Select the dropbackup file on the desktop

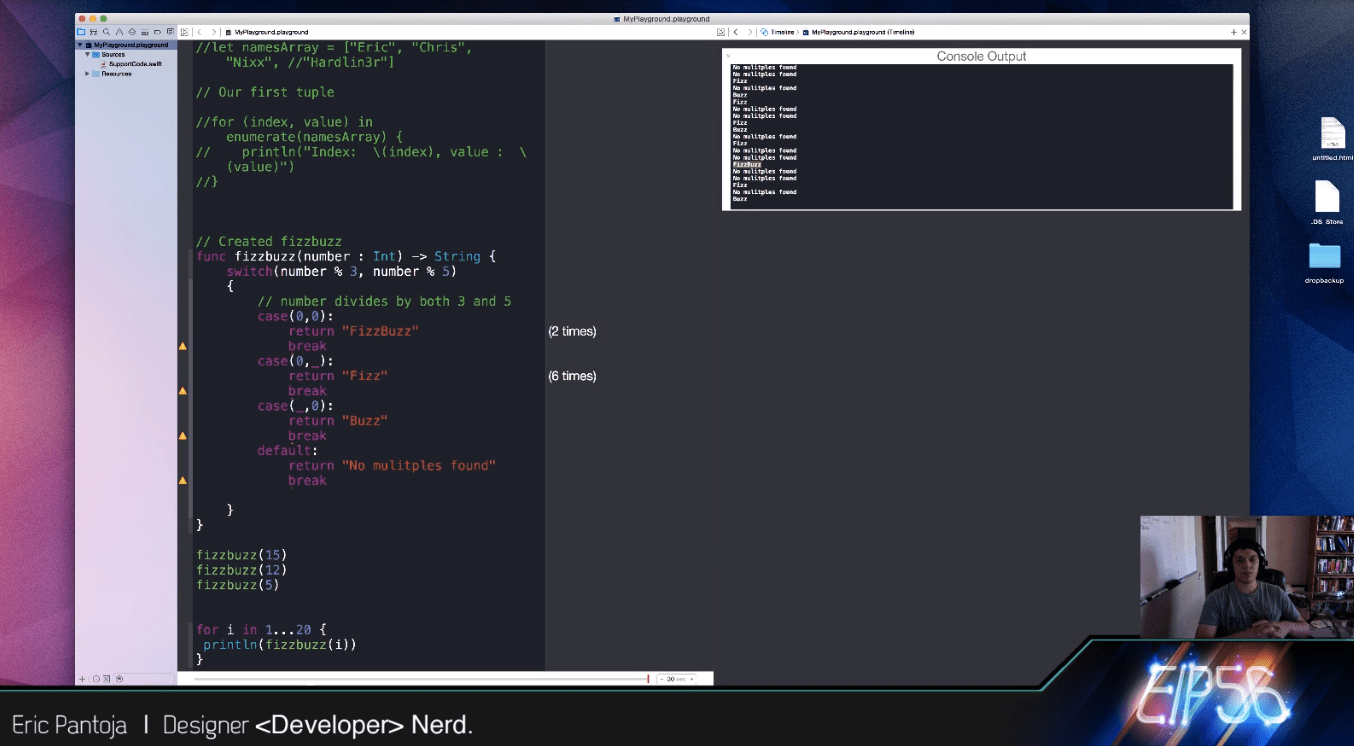tap(1325, 258)
